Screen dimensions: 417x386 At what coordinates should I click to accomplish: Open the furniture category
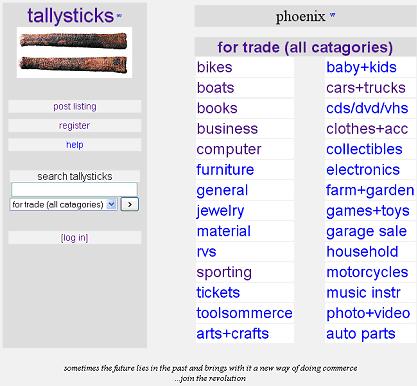pyautogui.click(x=225, y=170)
